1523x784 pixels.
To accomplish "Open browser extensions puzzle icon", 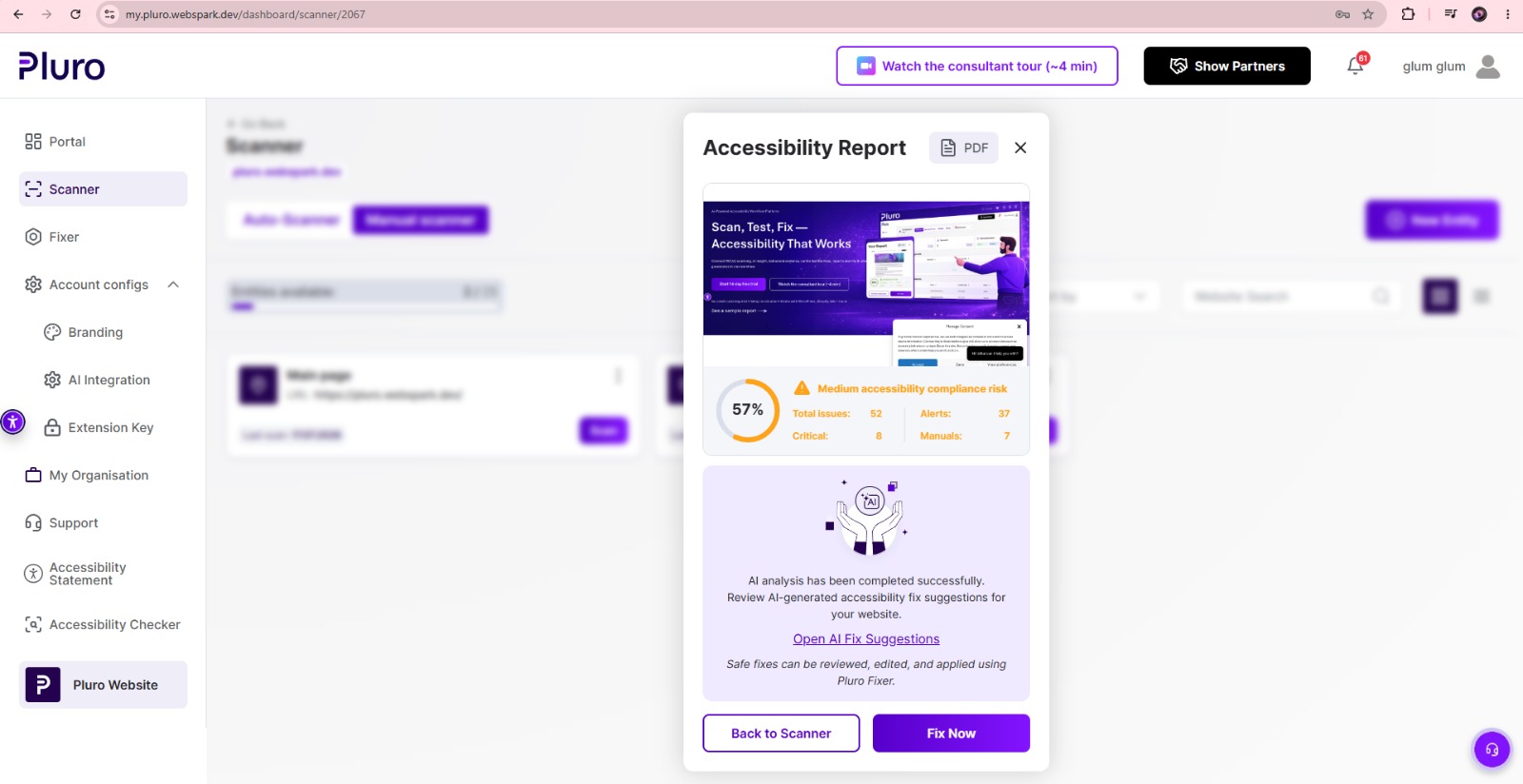I will point(1408,14).
